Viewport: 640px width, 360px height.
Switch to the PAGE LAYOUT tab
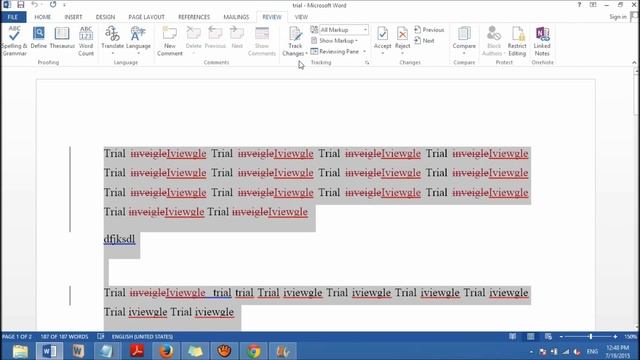coord(146,17)
